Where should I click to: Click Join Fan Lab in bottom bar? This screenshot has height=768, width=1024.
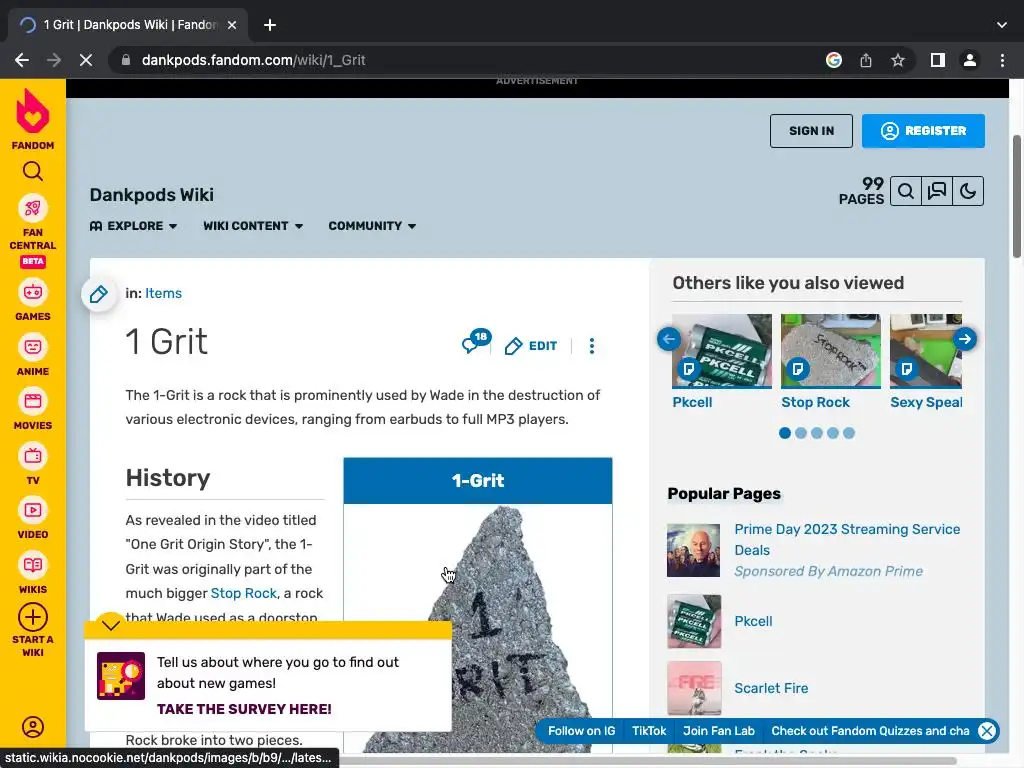[719, 731]
